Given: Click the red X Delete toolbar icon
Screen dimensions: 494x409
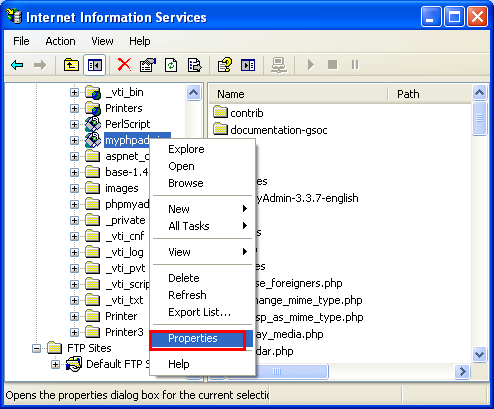Looking at the screenshot, I should pyautogui.click(x=124, y=65).
